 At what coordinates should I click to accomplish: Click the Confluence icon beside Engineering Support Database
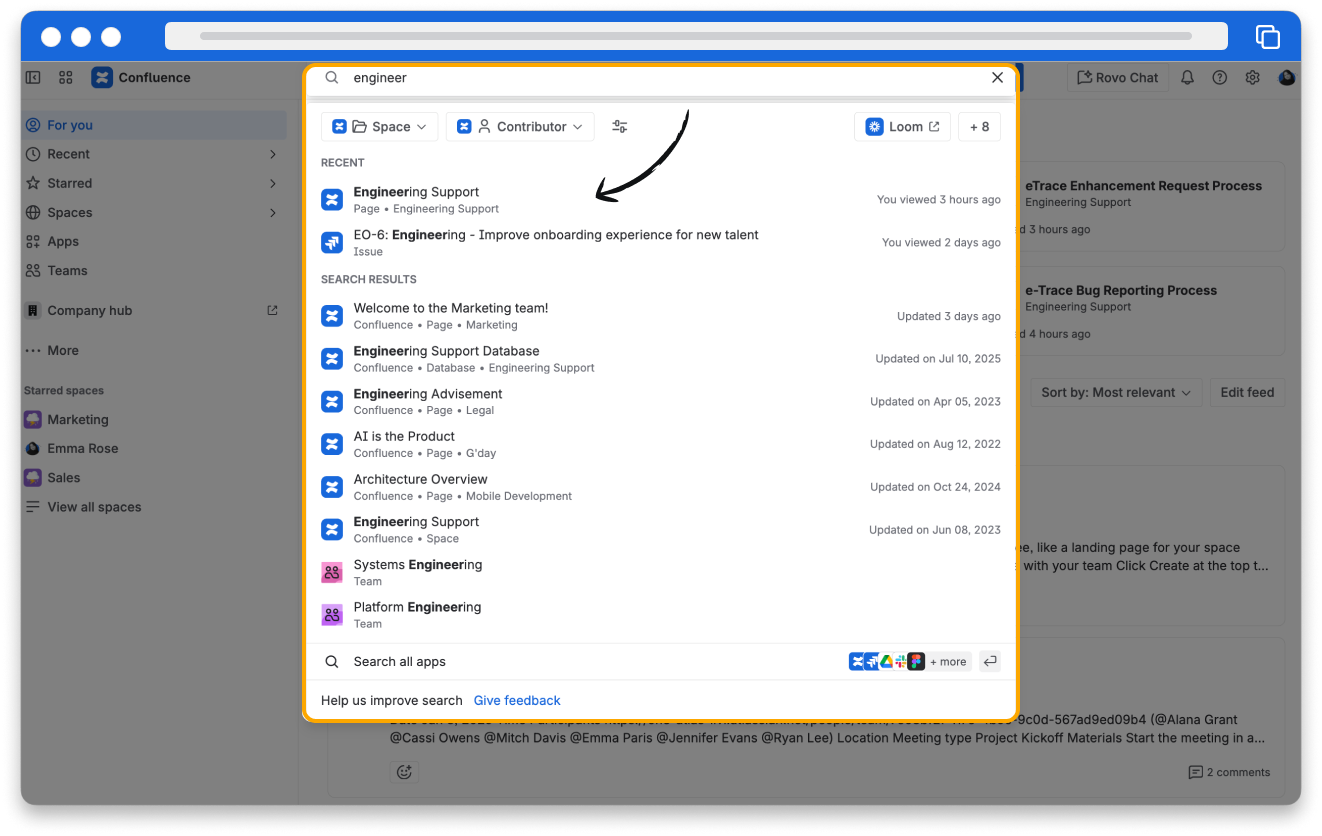[x=332, y=359]
